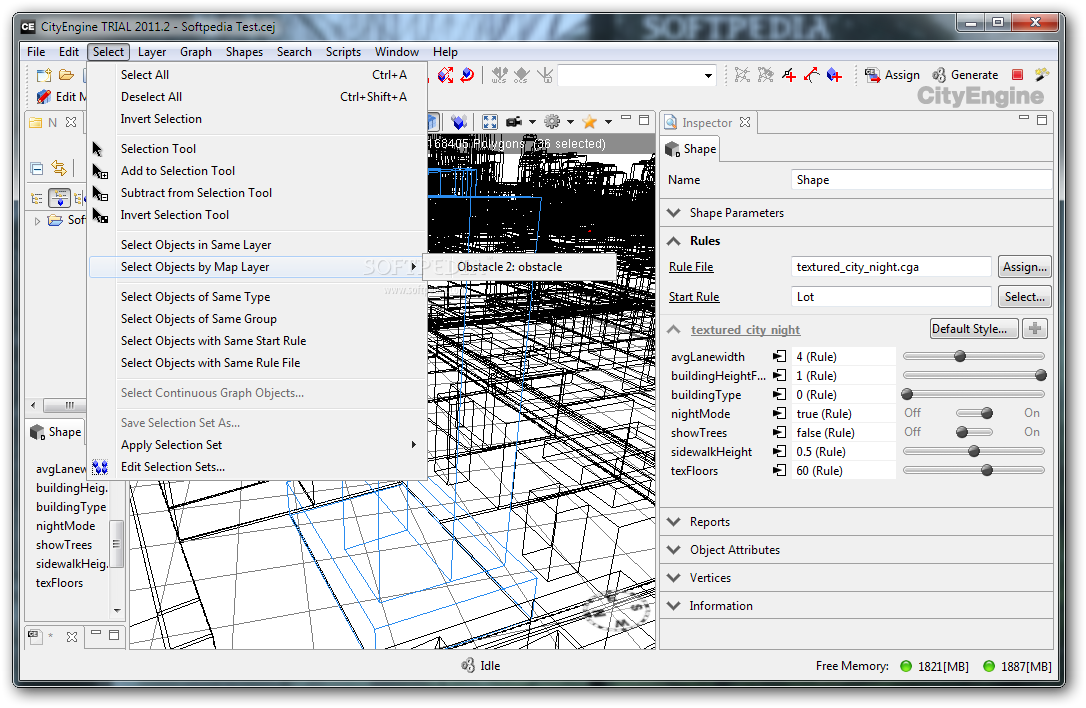Click the New file icon in toolbar
The height and width of the screenshot is (708, 1086).
coord(44,75)
